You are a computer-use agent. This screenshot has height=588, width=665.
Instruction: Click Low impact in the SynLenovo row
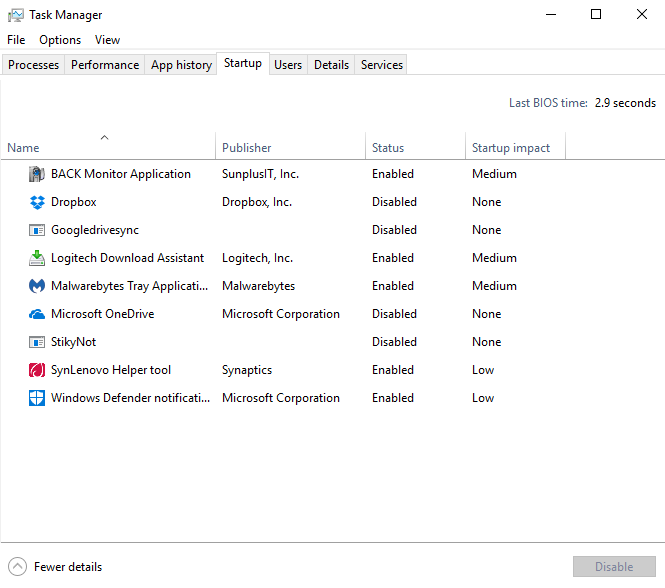[x=483, y=370]
